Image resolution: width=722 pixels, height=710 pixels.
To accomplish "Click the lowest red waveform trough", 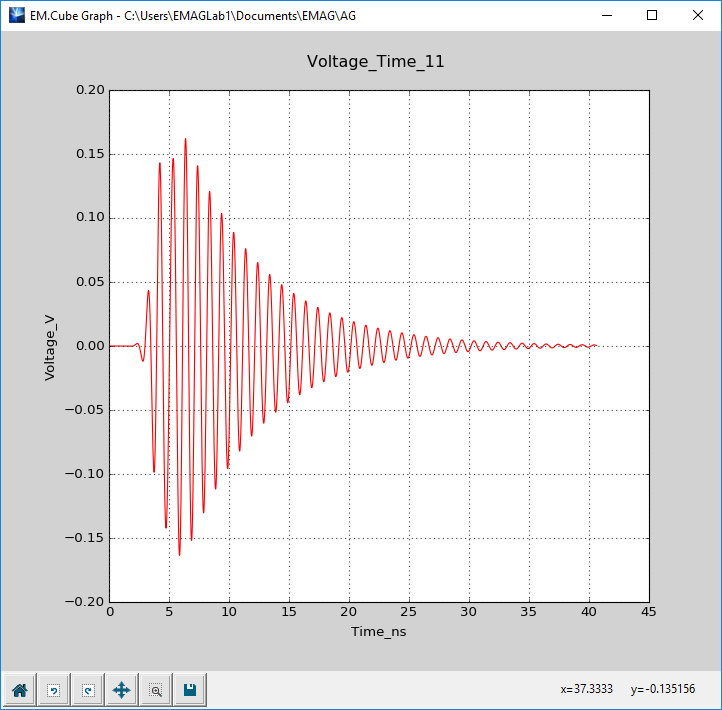I will 180,554.
